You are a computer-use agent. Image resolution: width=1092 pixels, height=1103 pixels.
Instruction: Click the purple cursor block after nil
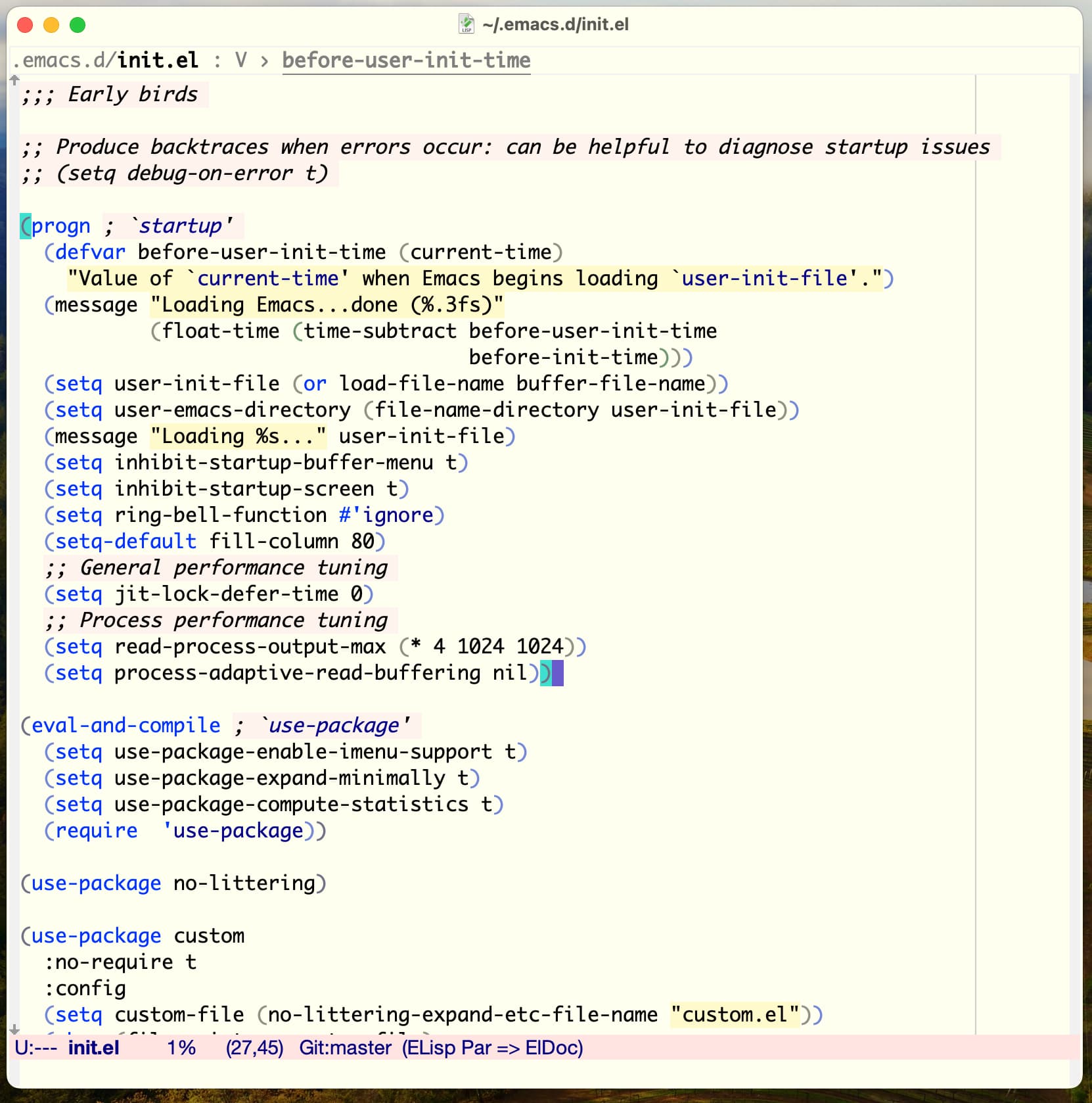pyautogui.click(x=558, y=673)
